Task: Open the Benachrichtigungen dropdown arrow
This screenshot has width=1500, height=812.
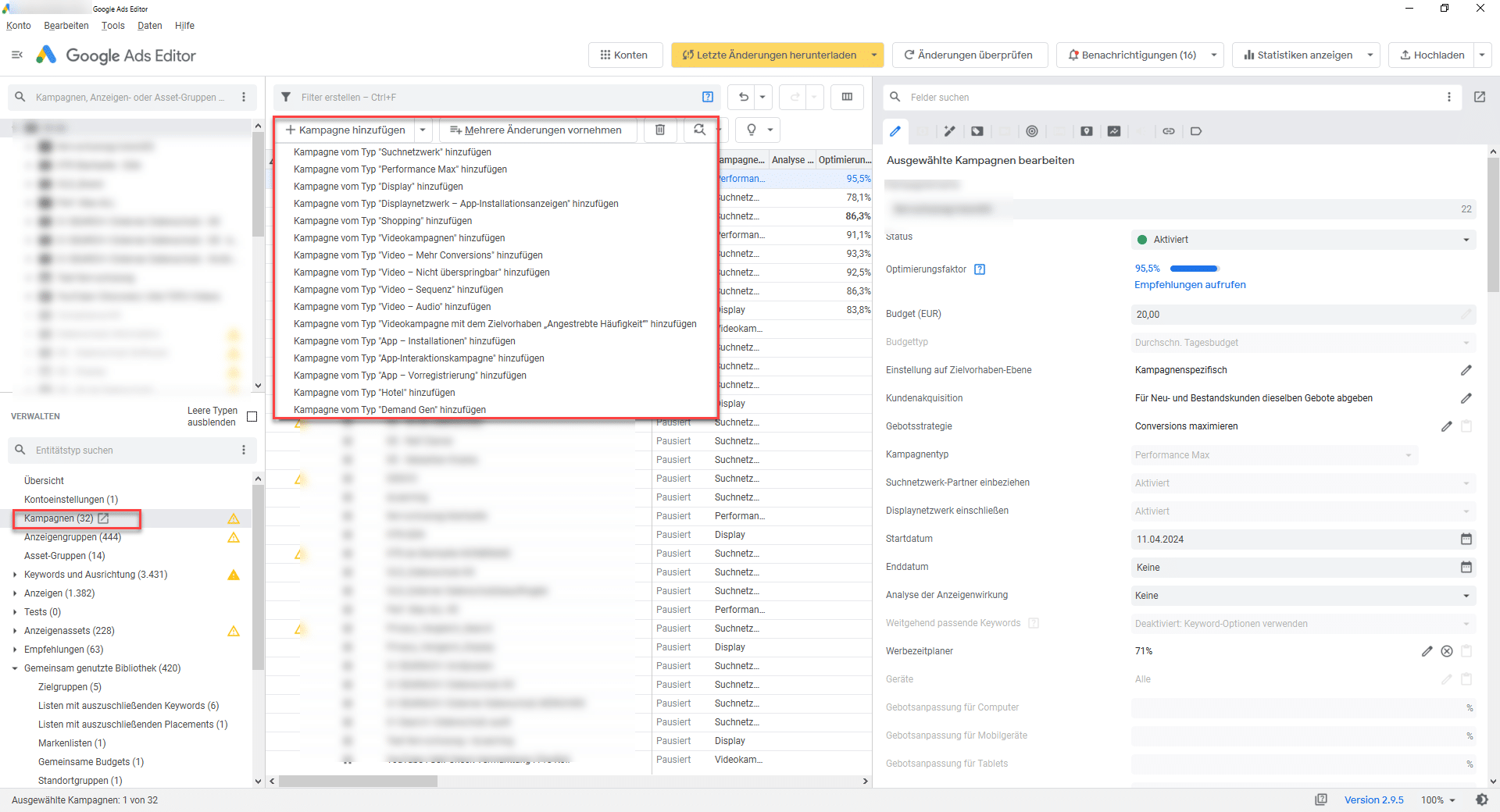Action: point(1214,55)
